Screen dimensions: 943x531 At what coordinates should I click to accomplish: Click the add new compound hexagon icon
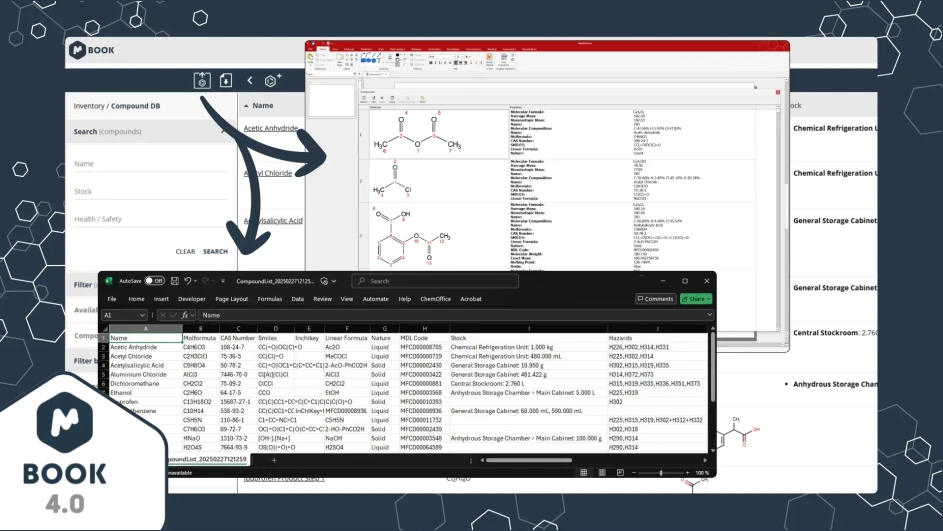coord(272,80)
